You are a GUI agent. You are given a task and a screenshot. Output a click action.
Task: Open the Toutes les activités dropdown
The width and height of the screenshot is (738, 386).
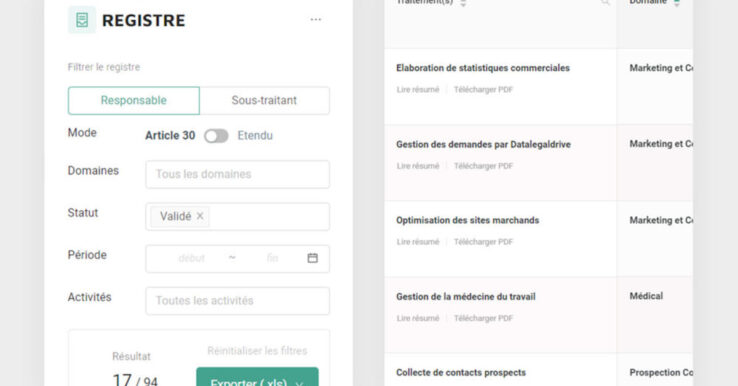pos(237,301)
